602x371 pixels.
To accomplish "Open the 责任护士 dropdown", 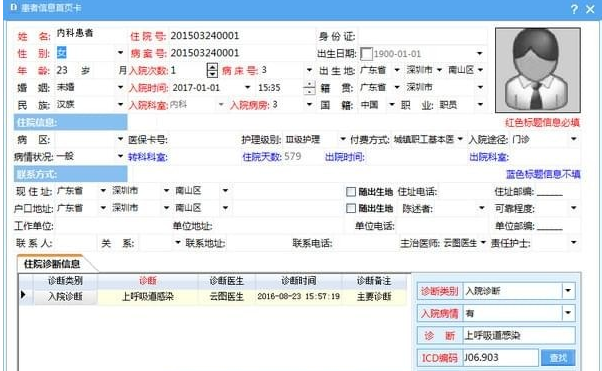I will point(574,243).
